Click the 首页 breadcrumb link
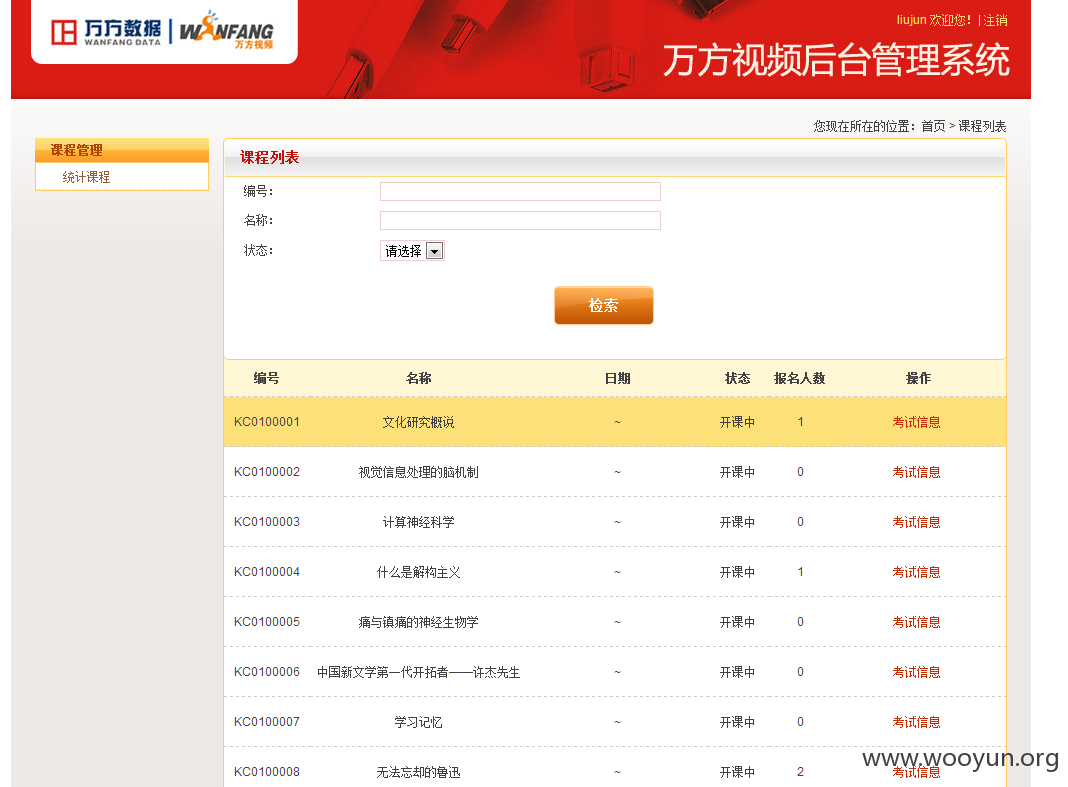Image resolution: width=1068 pixels, height=787 pixels. point(933,126)
